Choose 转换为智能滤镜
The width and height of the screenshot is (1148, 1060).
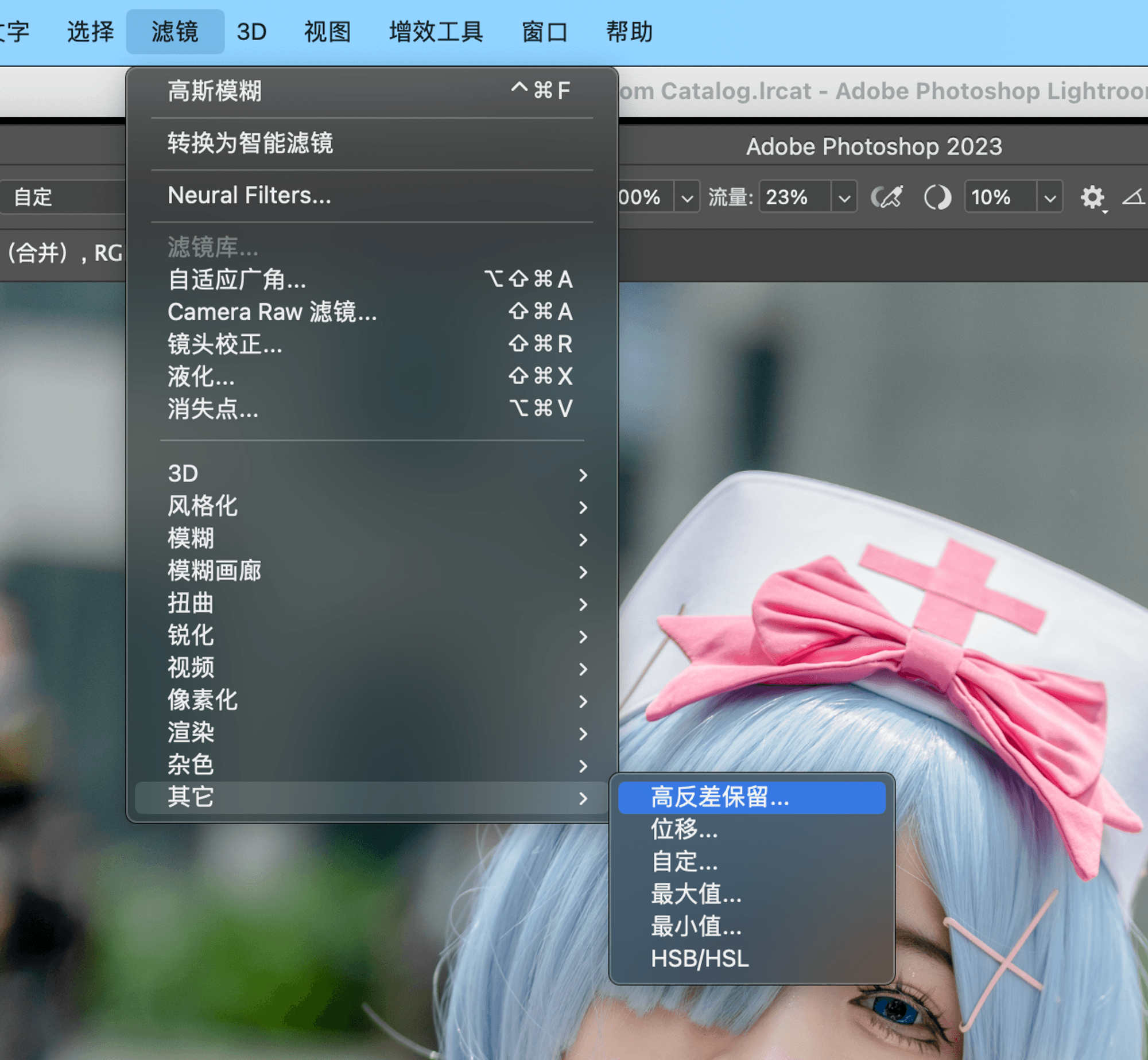coord(371,142)
